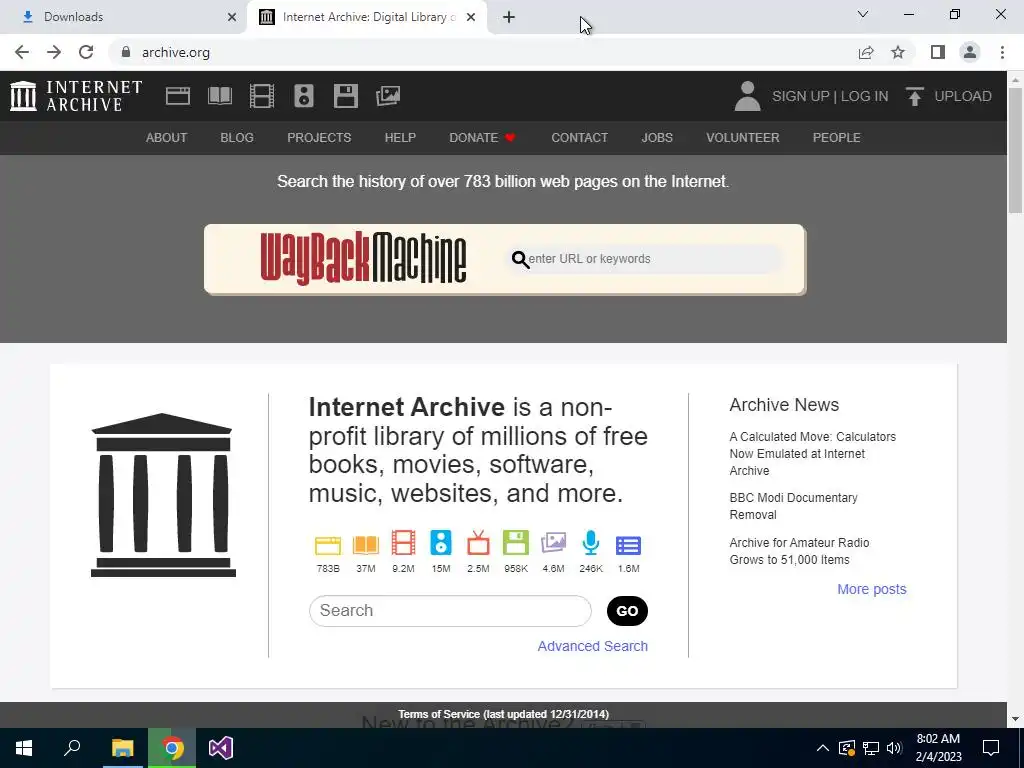Select the Video icon labeled 9.2M
Screen dimensions: 1024x768
[x=403, y=543]
